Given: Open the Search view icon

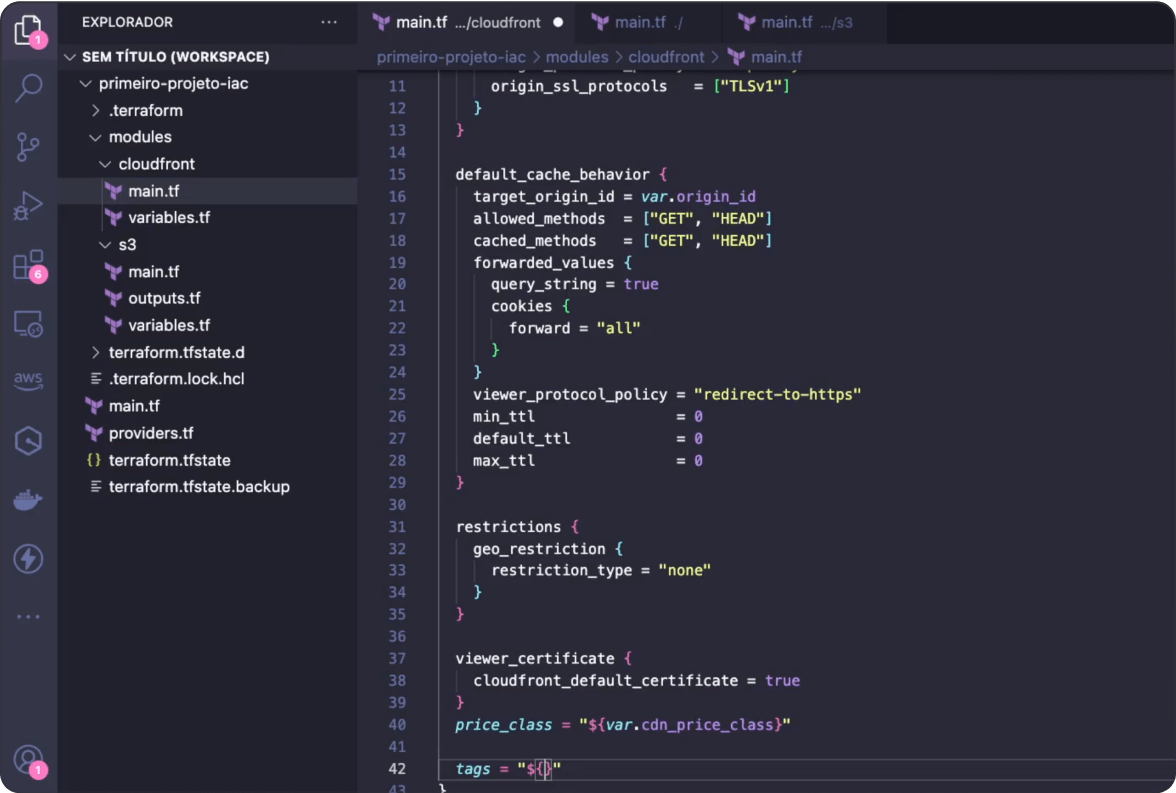Looking at the screenshot, I should (28, 88).
